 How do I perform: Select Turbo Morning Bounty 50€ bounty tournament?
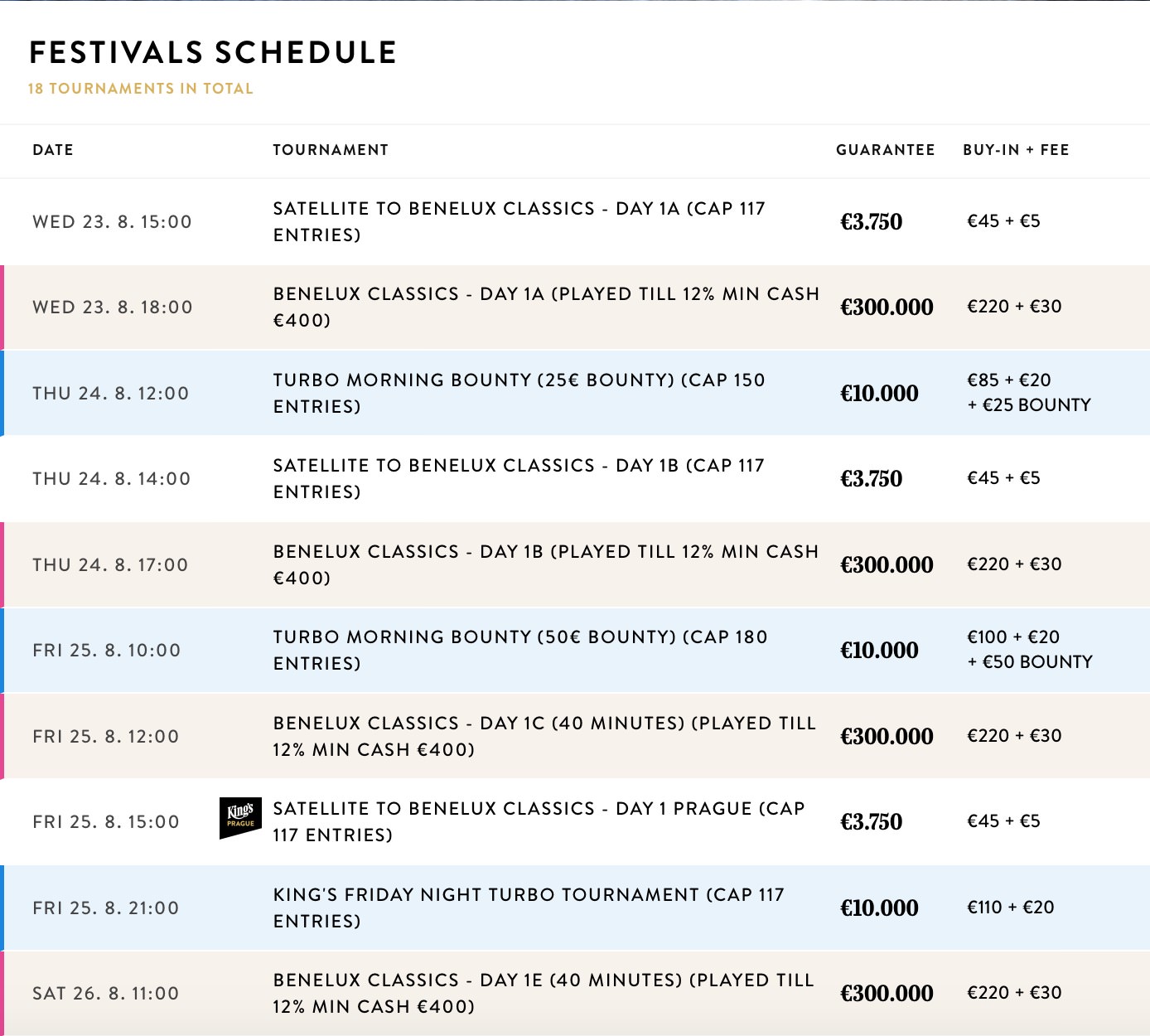520,650
